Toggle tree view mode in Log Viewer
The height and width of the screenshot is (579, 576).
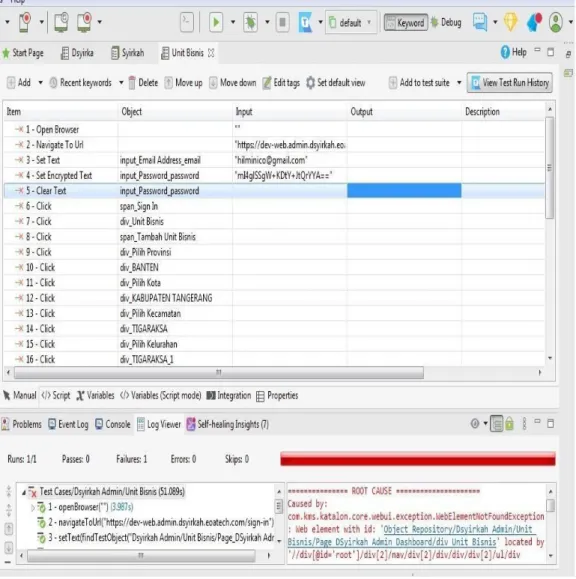[x=497, y=424]
